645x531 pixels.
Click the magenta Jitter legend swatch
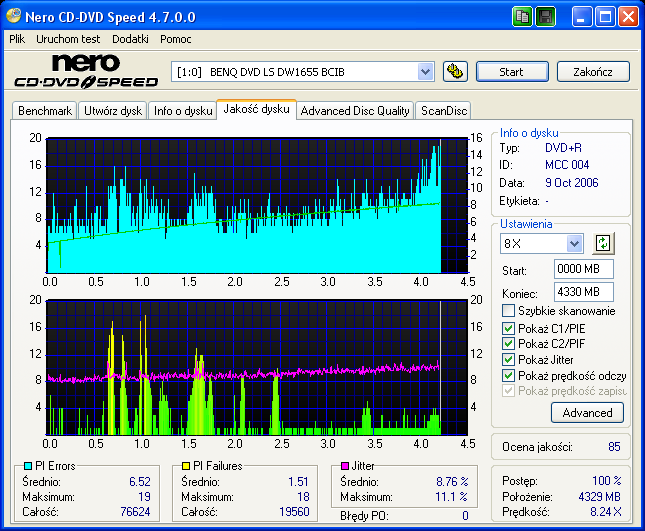click(345, 466)
